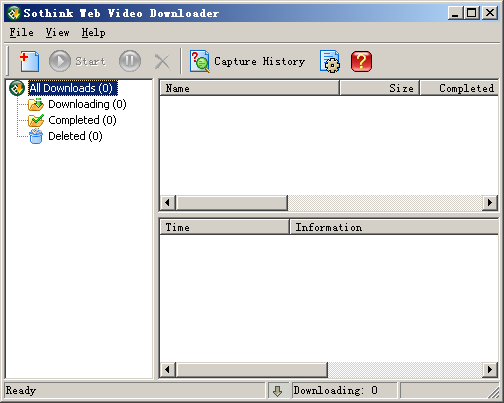Click the log panel horizontal scrollbar thumb
Viewport: 504px width, 403px height.
point(251,370)
